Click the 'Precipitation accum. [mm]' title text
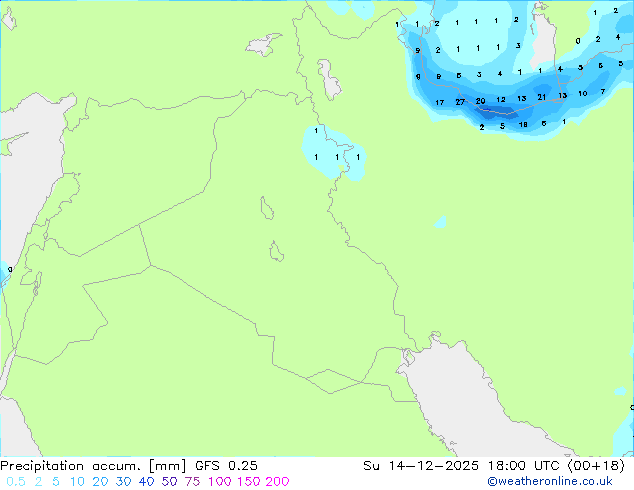The width and height of the screenshot is (634, 490). click(93, 466)
